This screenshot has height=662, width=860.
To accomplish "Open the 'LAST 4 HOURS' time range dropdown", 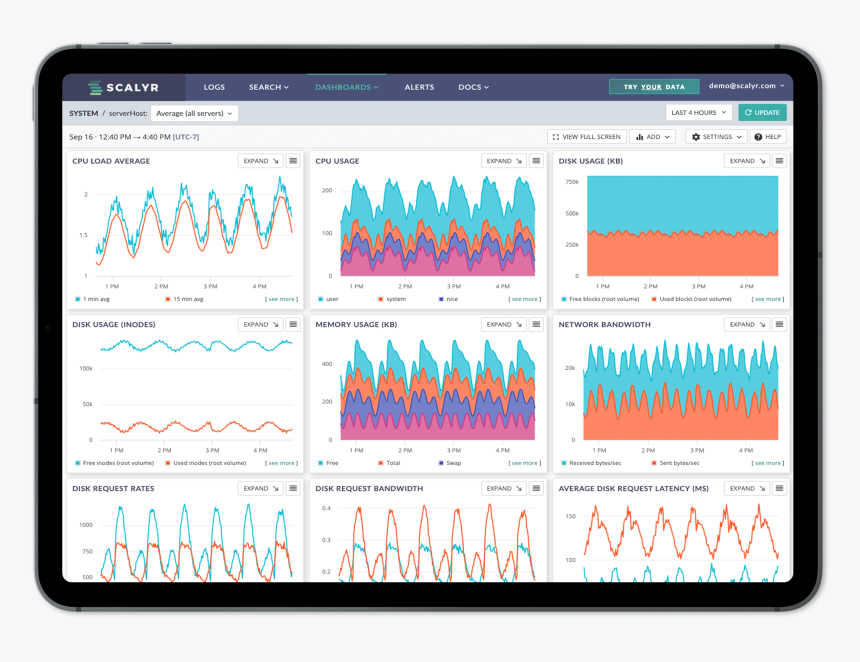I will (697, 112).
